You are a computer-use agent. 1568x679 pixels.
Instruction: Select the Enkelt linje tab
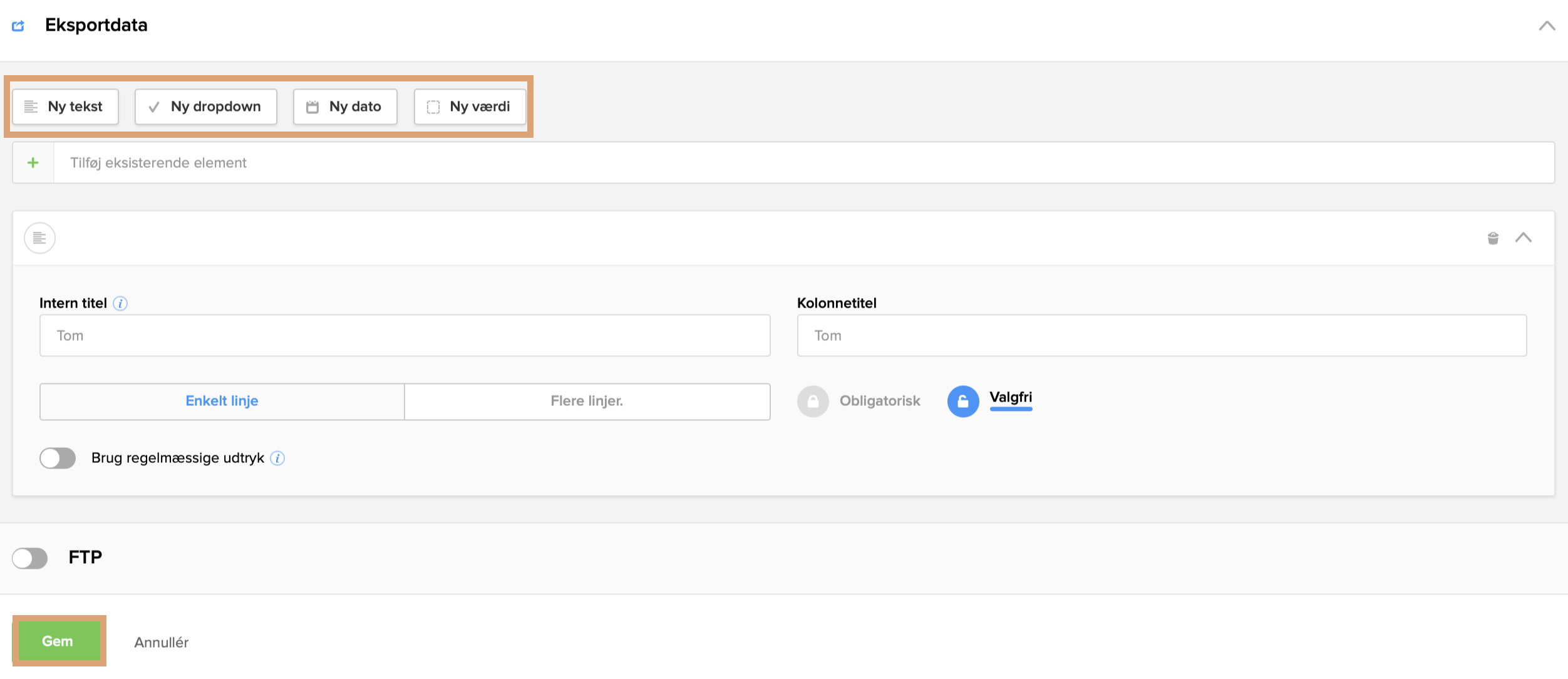[x=222, y=402]
